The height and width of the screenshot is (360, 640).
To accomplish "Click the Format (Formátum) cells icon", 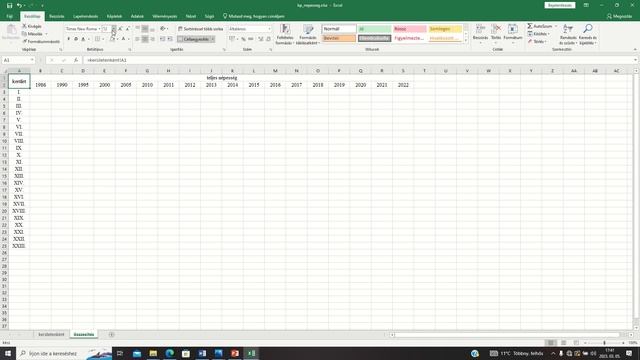I will click(x=513, y=33).
